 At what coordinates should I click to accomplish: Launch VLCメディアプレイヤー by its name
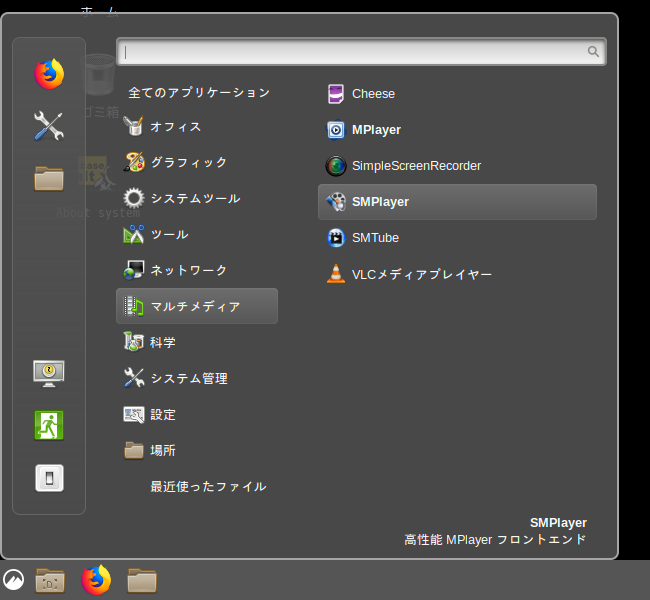[422, 274]
